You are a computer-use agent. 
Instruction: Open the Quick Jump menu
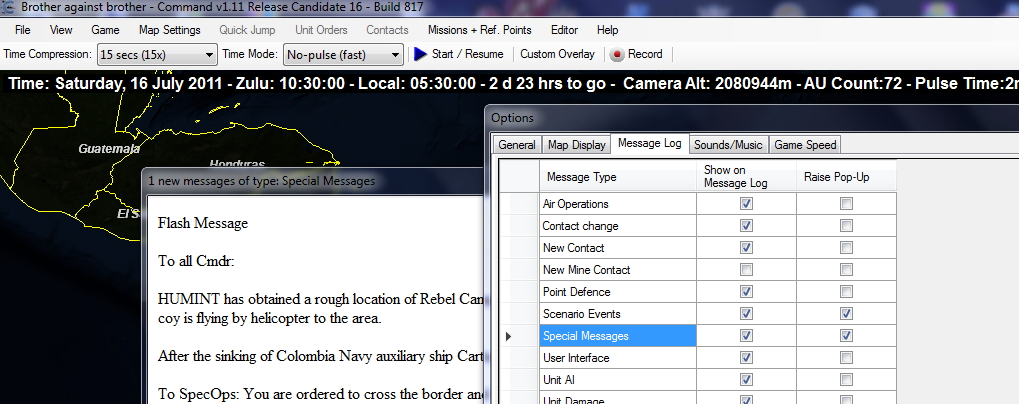pos(247,30)
